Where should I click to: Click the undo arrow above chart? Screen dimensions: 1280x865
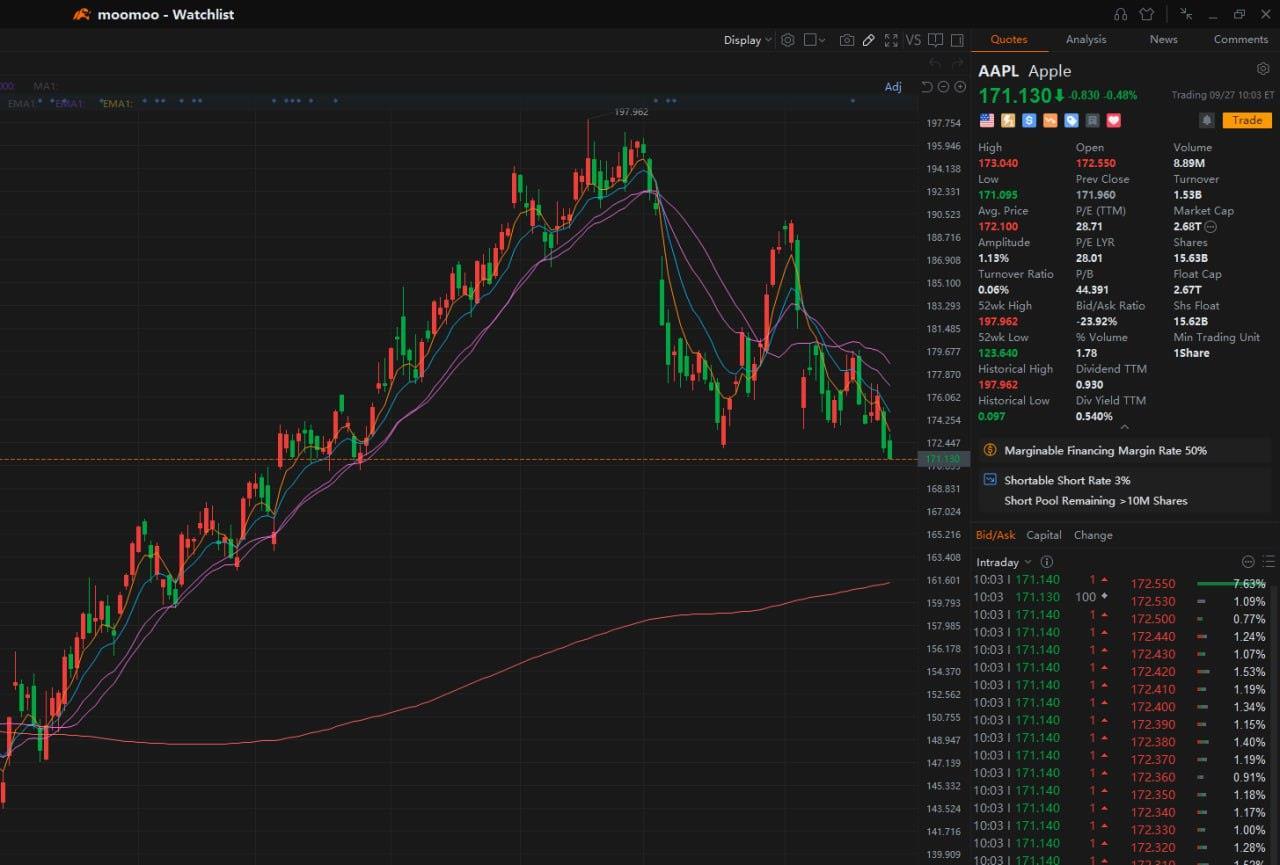(x=935, y=64)
